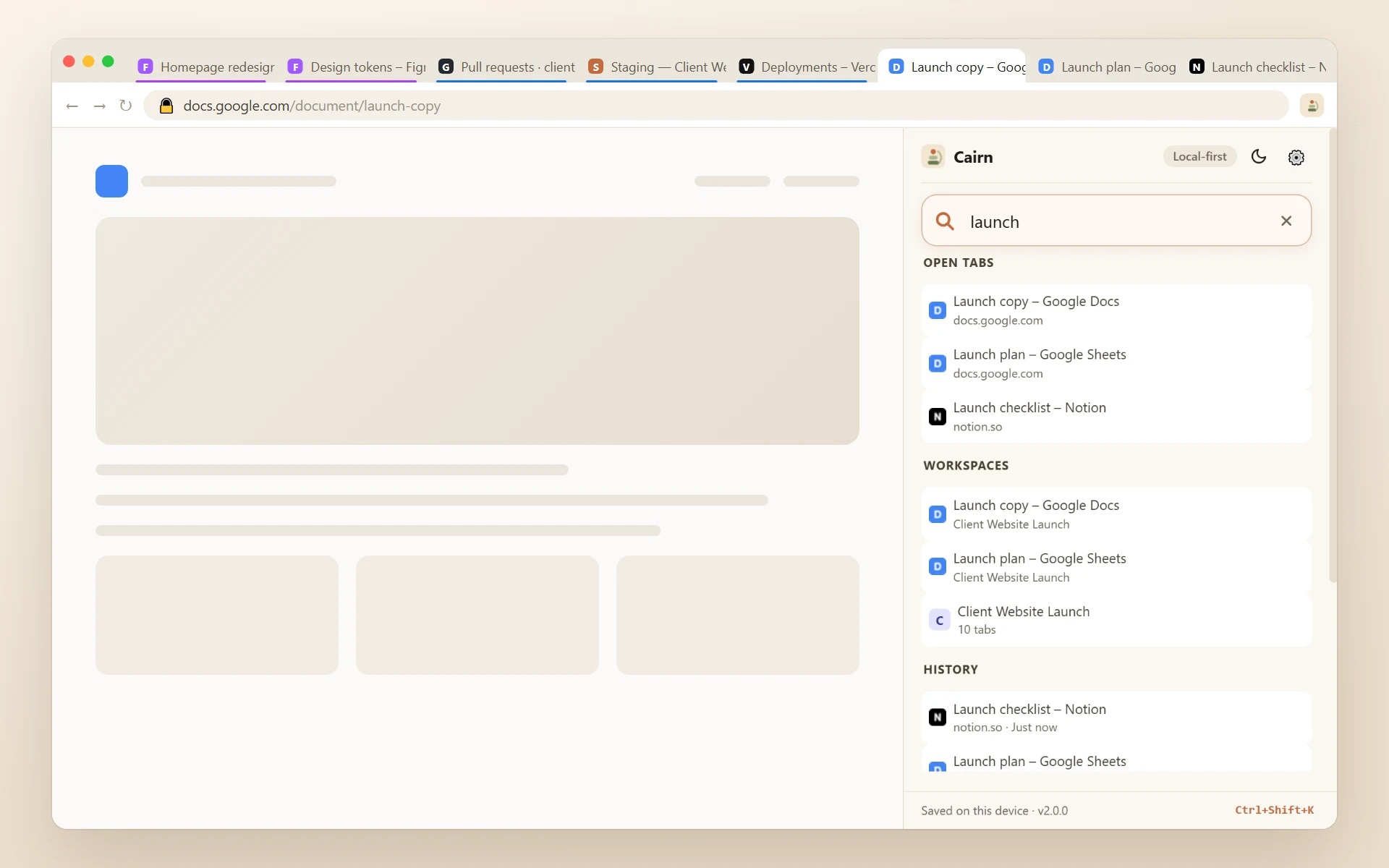The height and width of the screenshot is (868, 1389).
Task: Clear the launch search query
Action: [1286, 221]
